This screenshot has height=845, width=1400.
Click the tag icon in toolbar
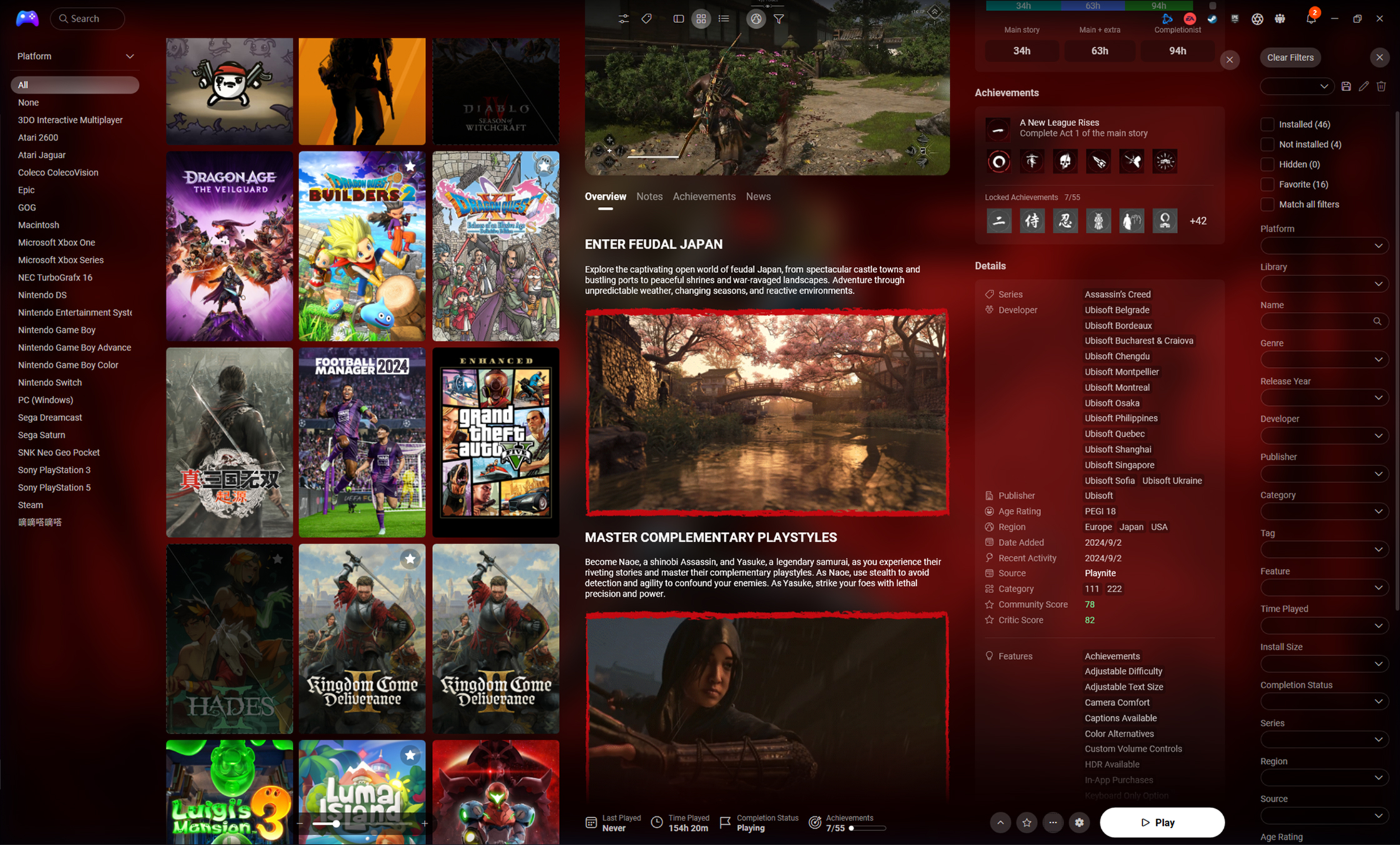646,19
